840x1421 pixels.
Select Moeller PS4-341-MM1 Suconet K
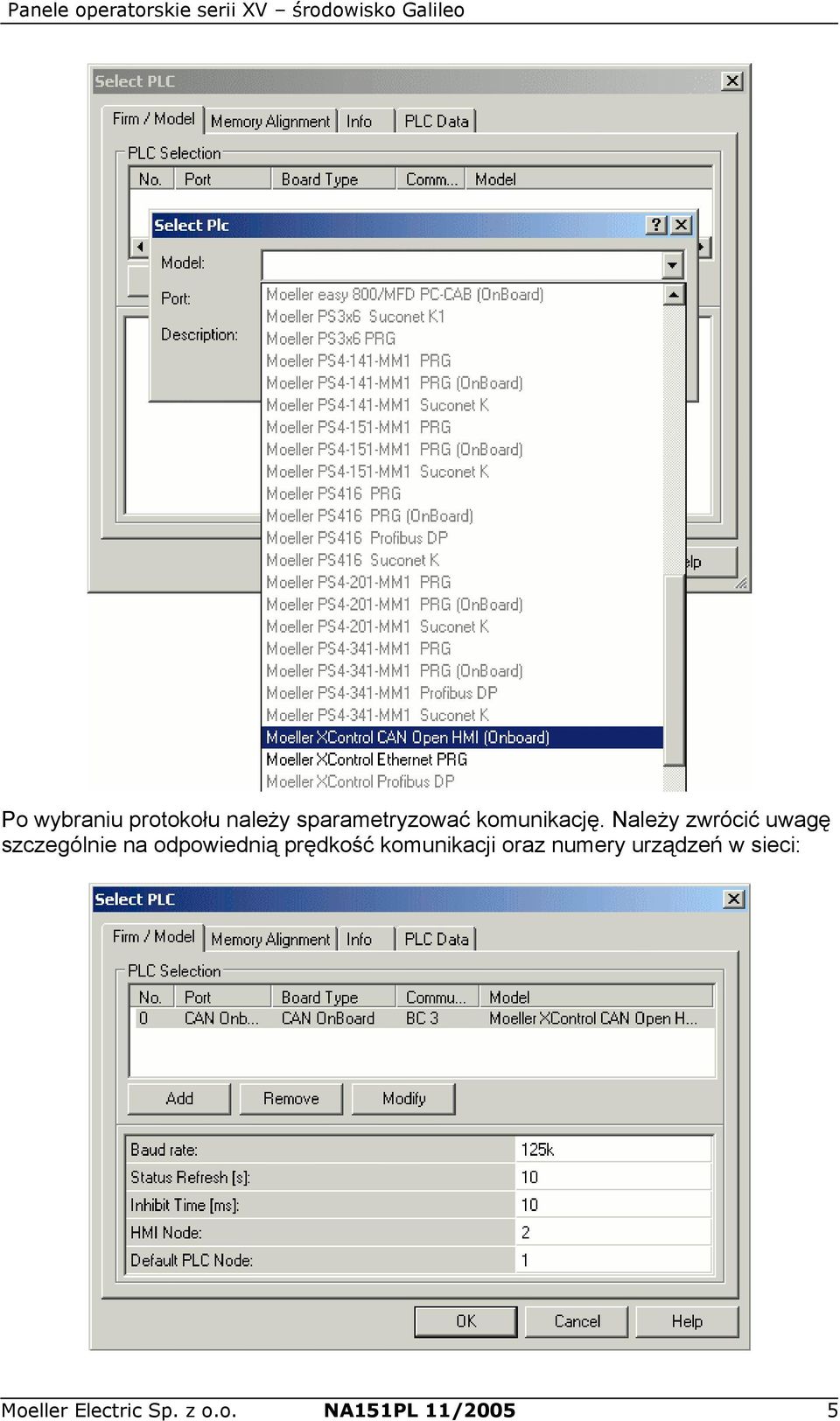[463, 715]
